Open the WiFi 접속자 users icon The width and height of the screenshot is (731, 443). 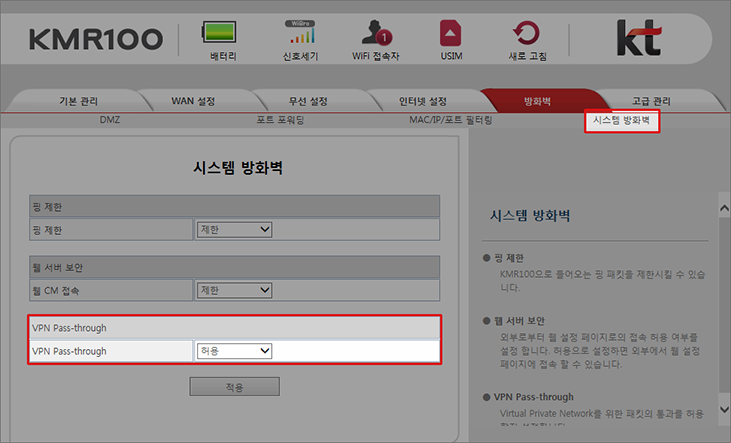tap(377, 31)
